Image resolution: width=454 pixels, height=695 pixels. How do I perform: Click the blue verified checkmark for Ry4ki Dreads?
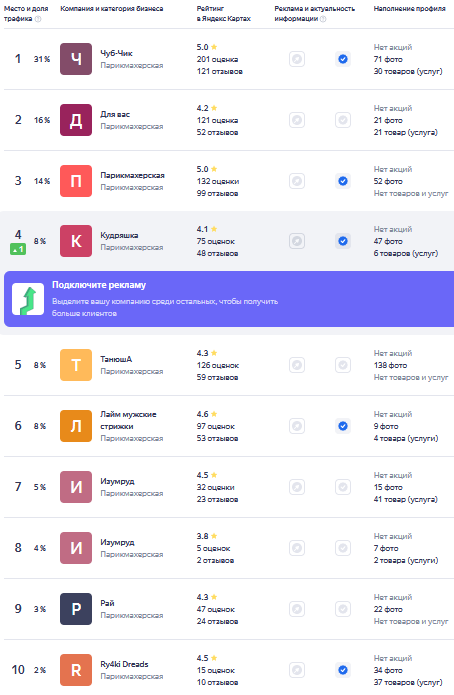343,670
